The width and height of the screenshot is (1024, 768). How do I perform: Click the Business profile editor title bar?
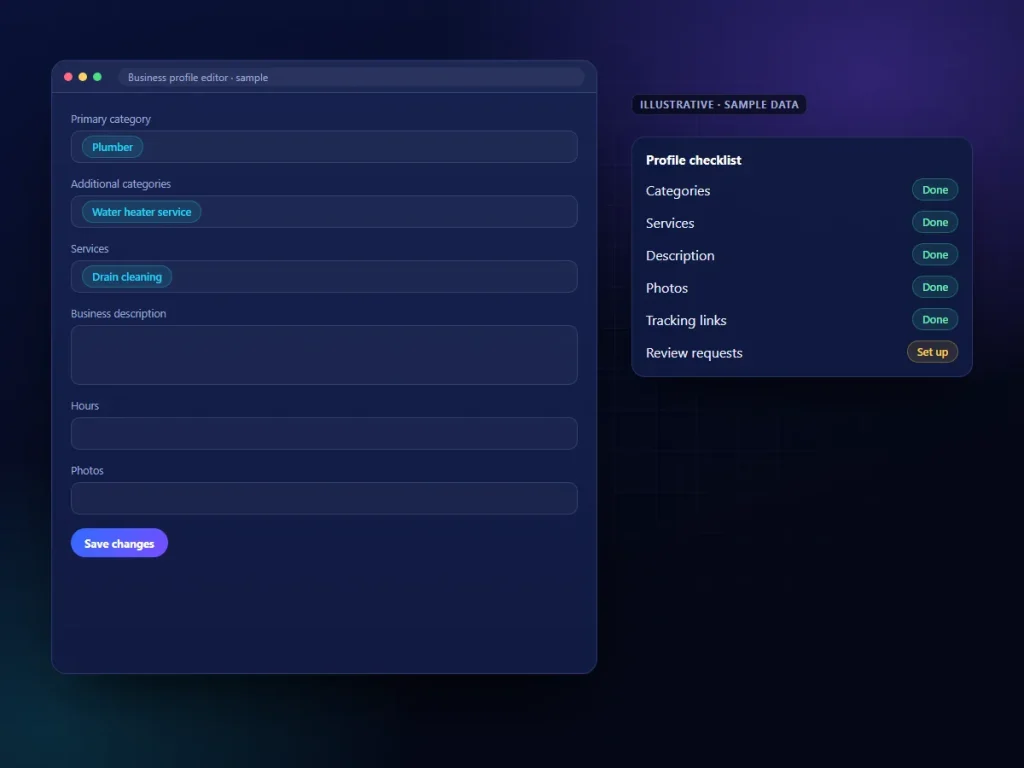[x=351, y=77]
